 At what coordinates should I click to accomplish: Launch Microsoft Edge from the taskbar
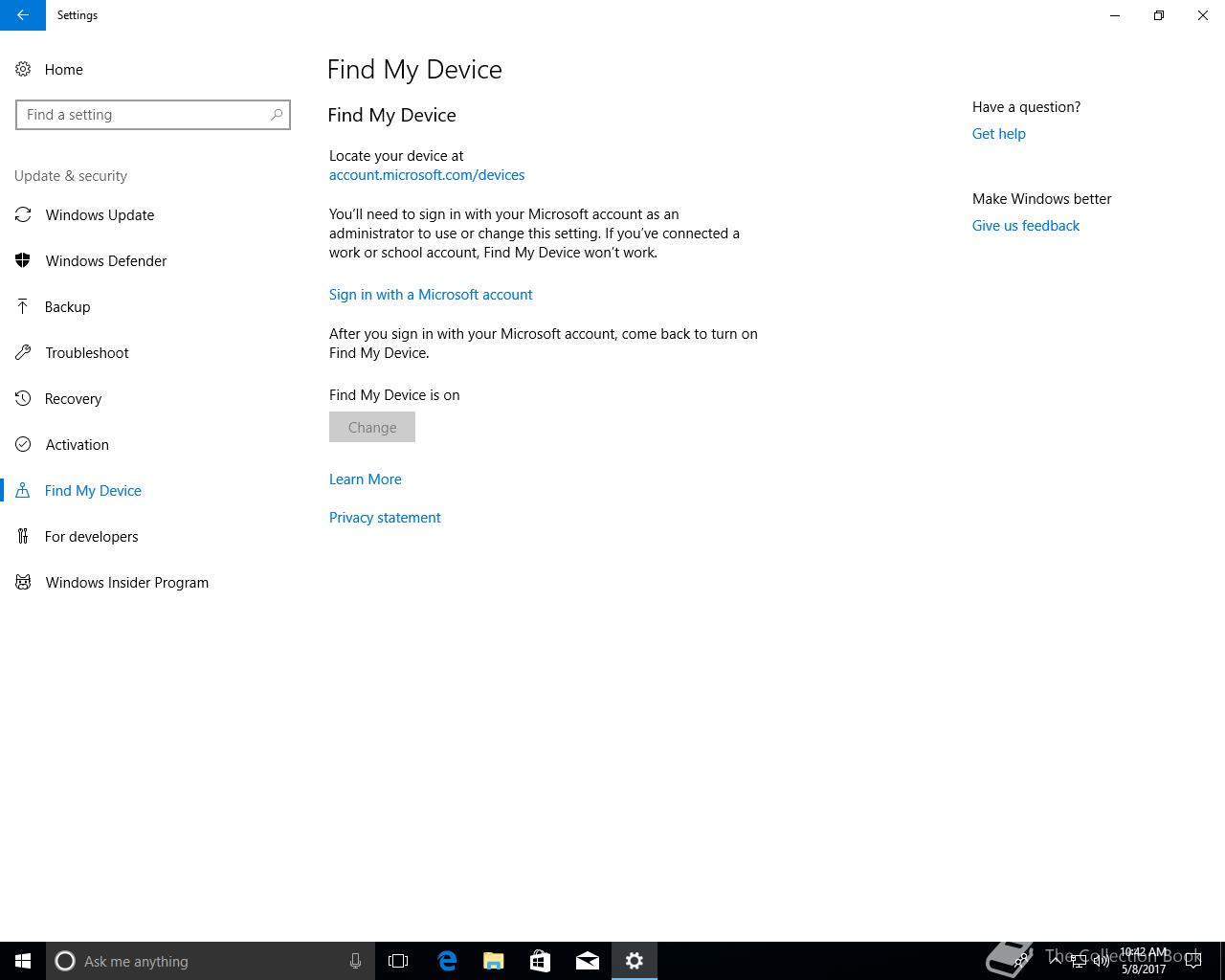[x=447, y=961]
